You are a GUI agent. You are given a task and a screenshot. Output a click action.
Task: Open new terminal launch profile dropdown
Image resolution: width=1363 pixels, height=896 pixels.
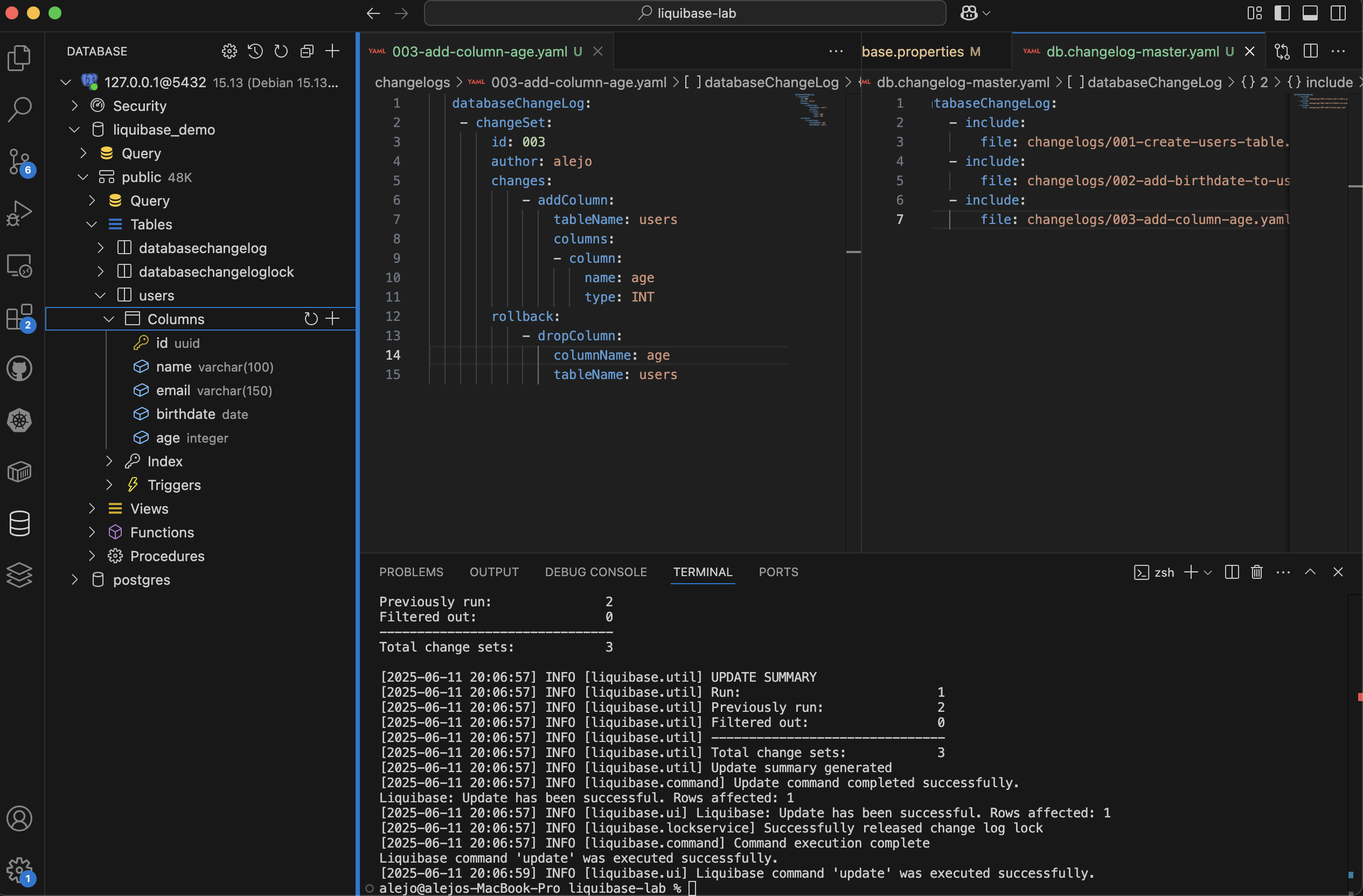click(x=1208, y=572)
